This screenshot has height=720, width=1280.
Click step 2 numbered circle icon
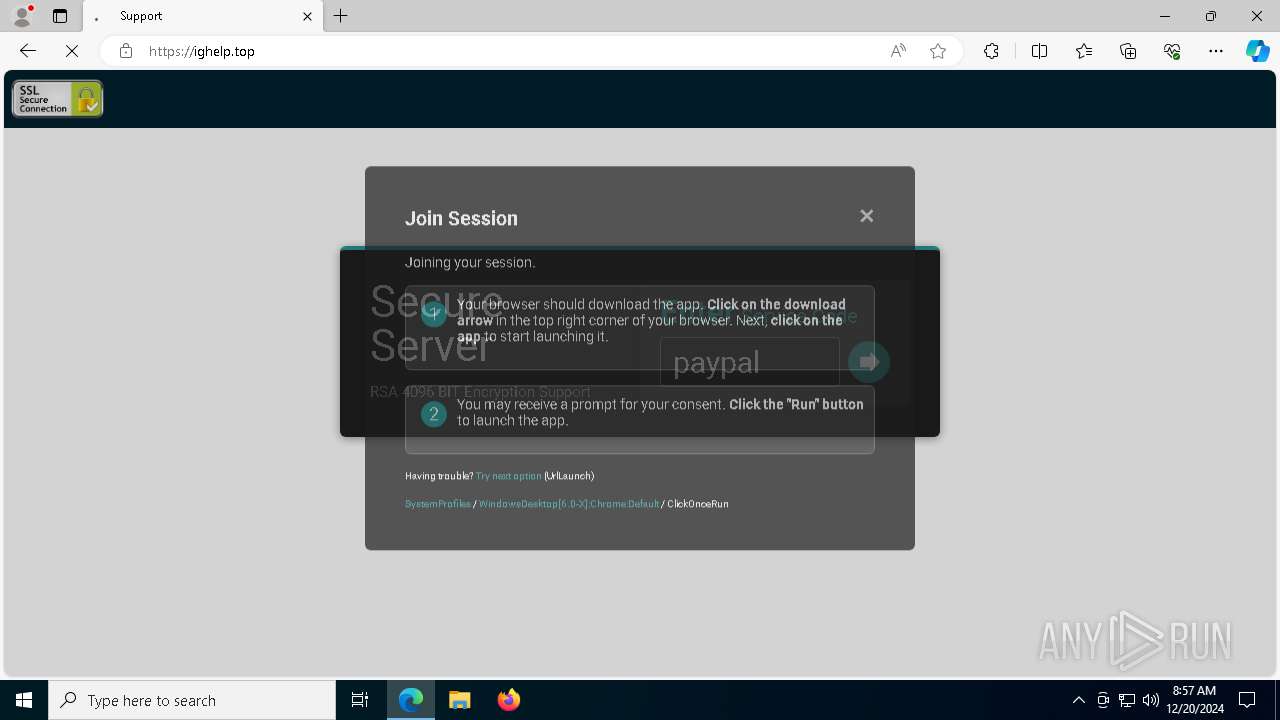(x=433, y=413)
